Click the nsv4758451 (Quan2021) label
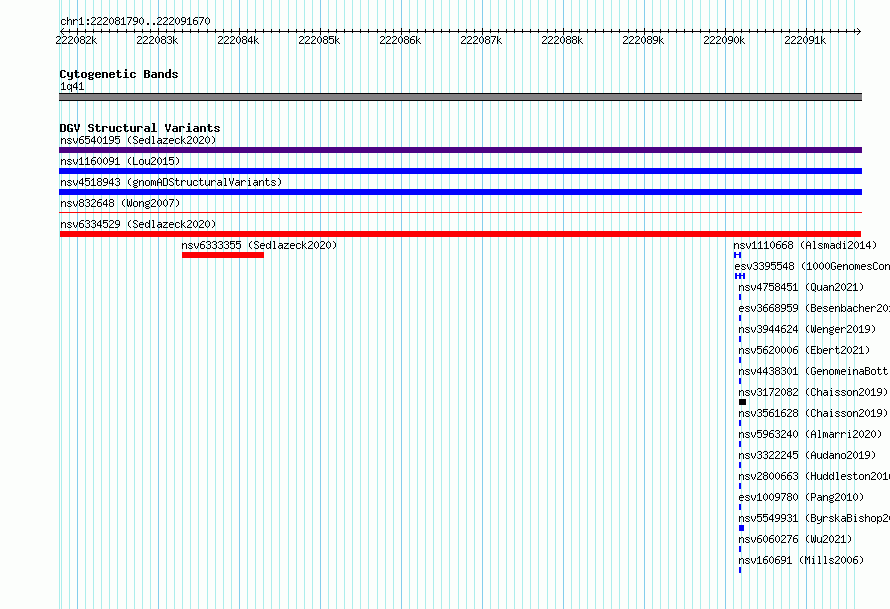The height and width of the screenshot is (609, 890). tap(801, 287)
